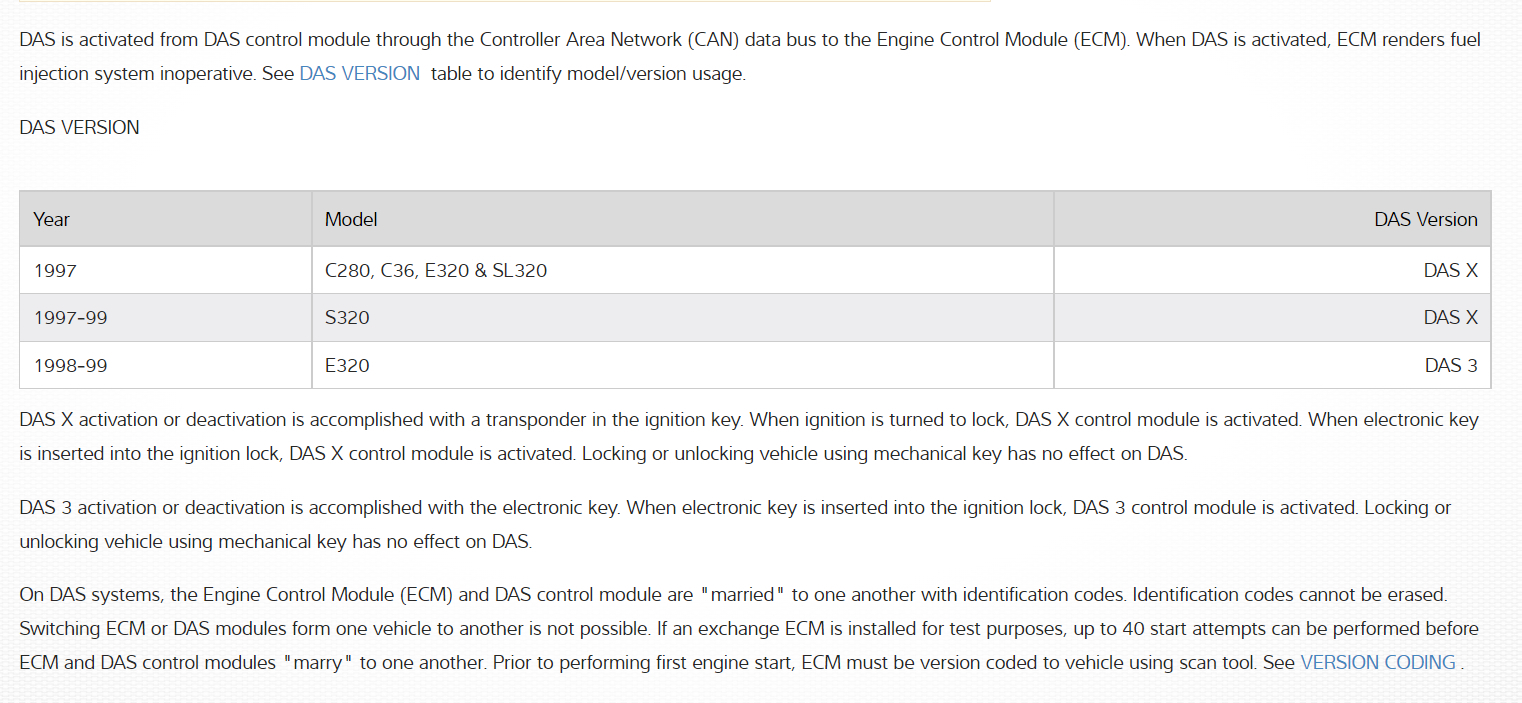Viewport: 1522px width, 703px height.
Task: Click the "DAS X" cell in the S320 row
Action: pos(1450,318)
